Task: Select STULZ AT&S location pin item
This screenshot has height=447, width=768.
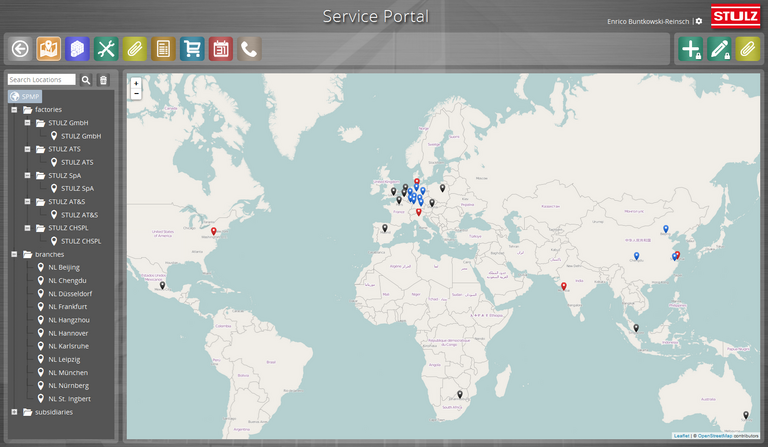Action: coord(74,214)
